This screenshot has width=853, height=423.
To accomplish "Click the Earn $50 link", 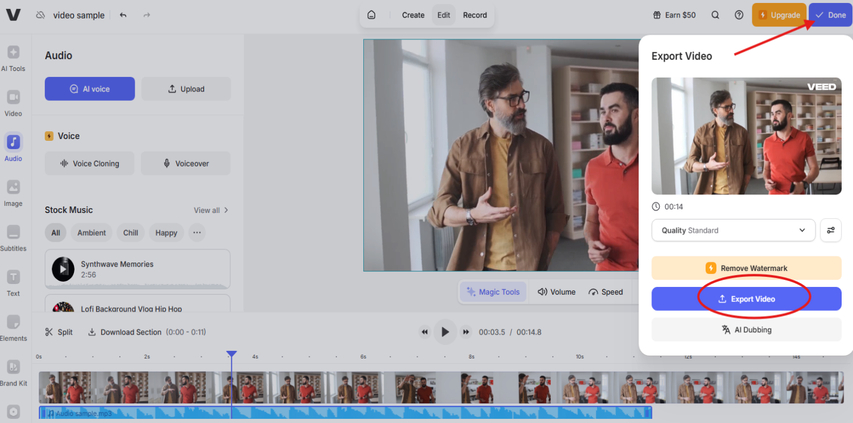I will click(x=674, y=15).
